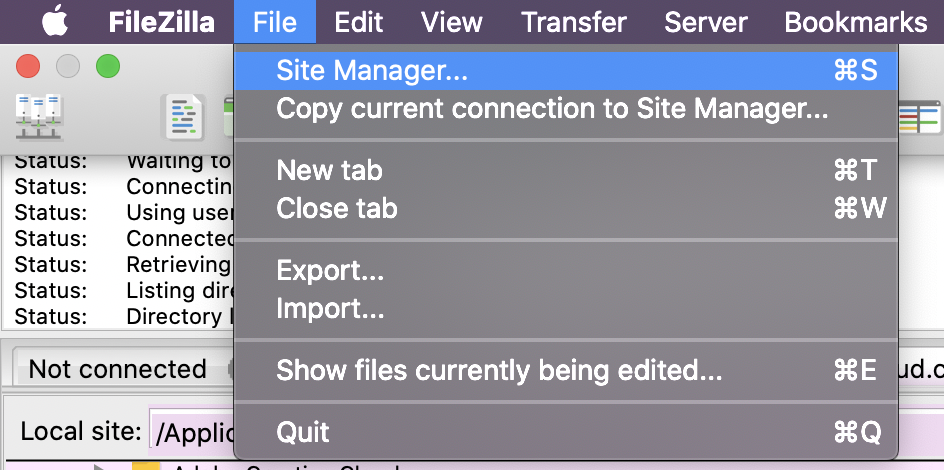944x470 pixels.
Task: Open the Edit menu
Action: click(x=359, y=22)
